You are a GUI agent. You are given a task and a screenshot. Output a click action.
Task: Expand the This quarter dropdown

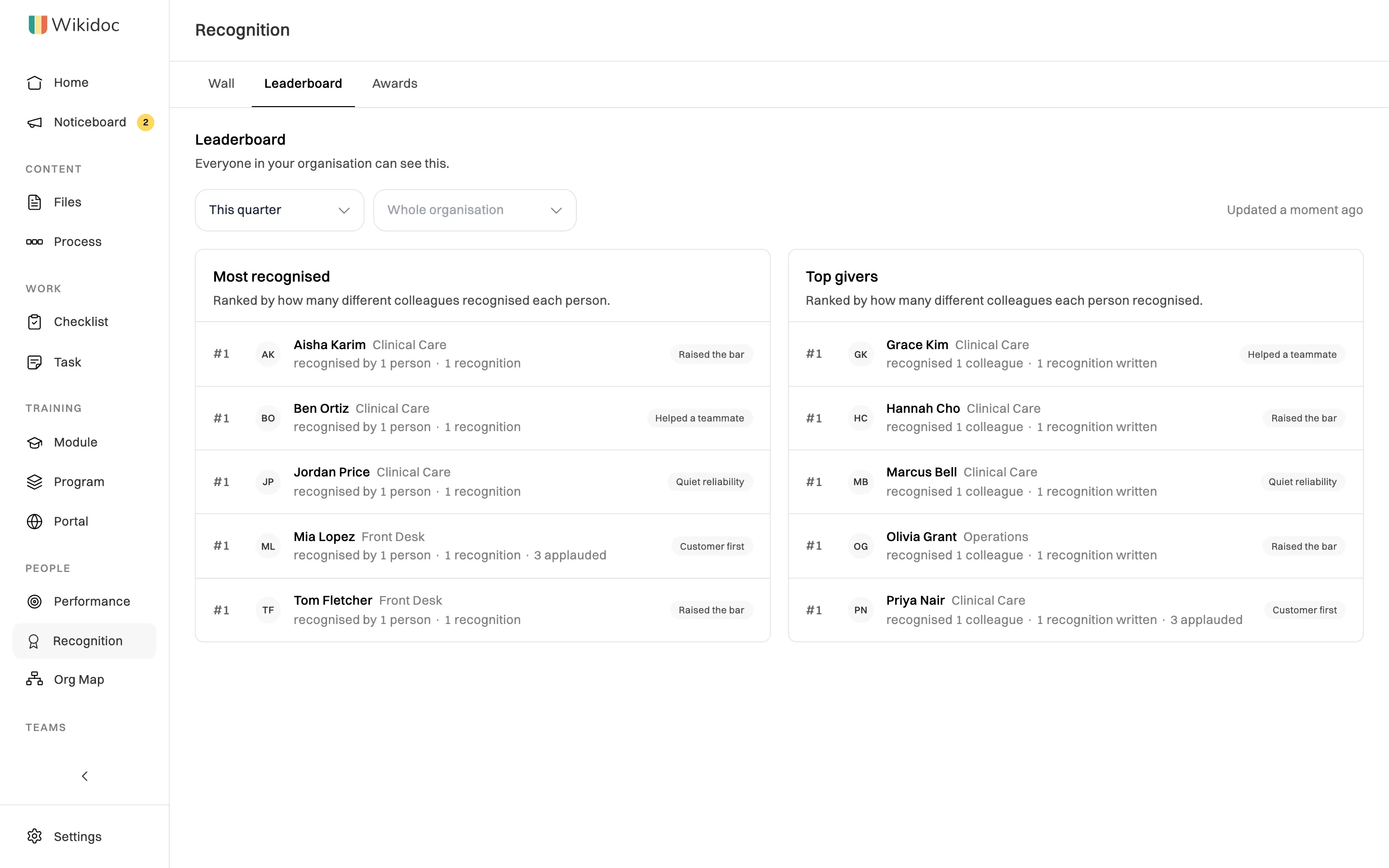[280, 210]
